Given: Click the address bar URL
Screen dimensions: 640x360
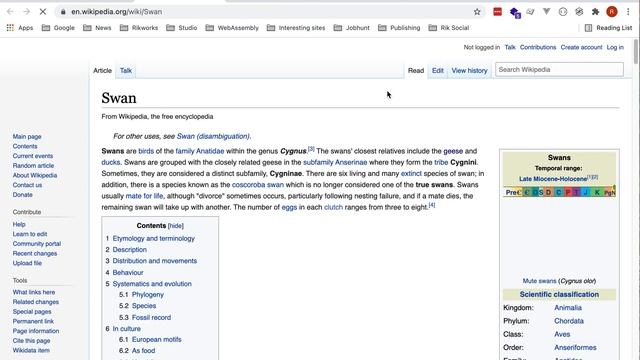Looking at the screenshot, I should (x=117, y=12).
